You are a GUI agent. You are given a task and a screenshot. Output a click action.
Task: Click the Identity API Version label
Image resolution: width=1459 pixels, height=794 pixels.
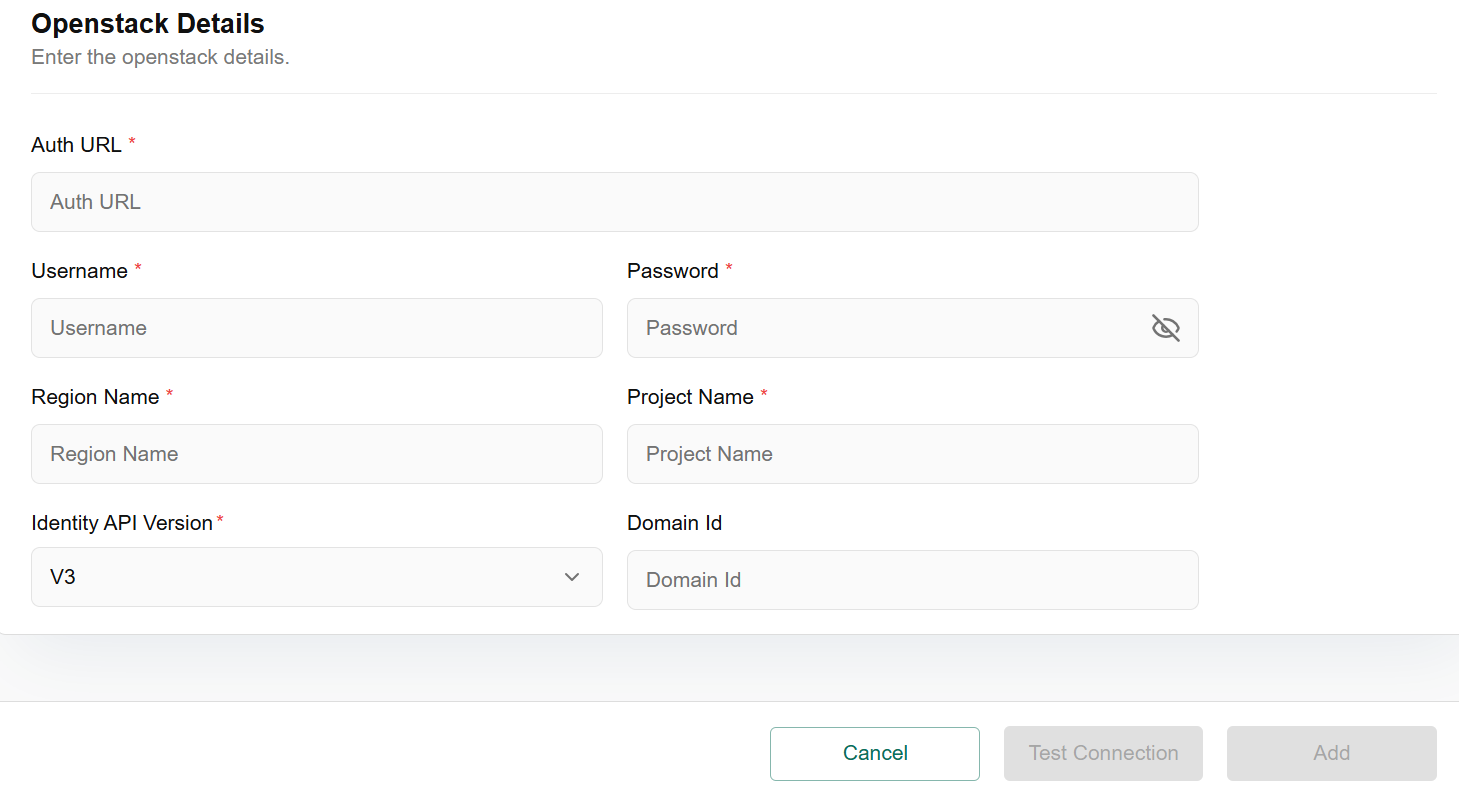pos(122,523)
